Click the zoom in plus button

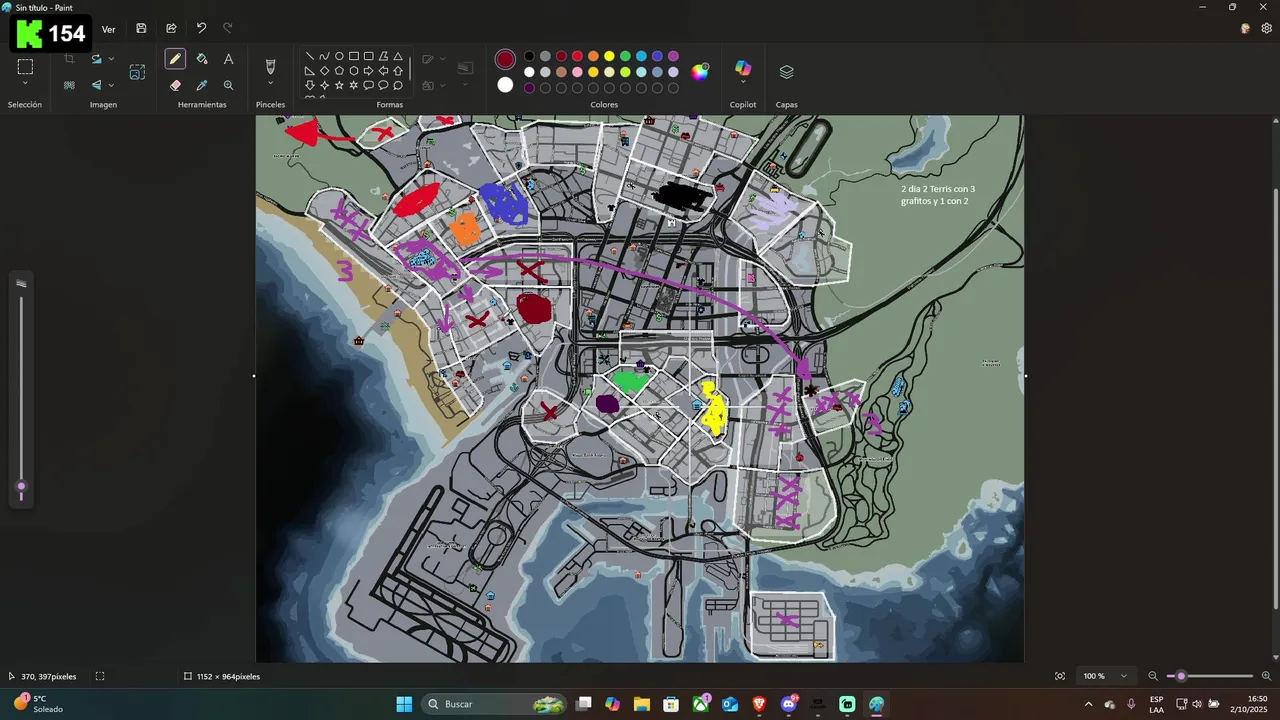(1266, 676)
